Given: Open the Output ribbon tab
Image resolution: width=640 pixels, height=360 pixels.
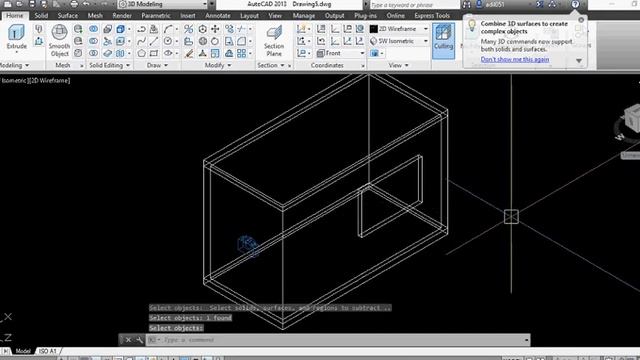Looking at the screenshot, I should [335, 16].
